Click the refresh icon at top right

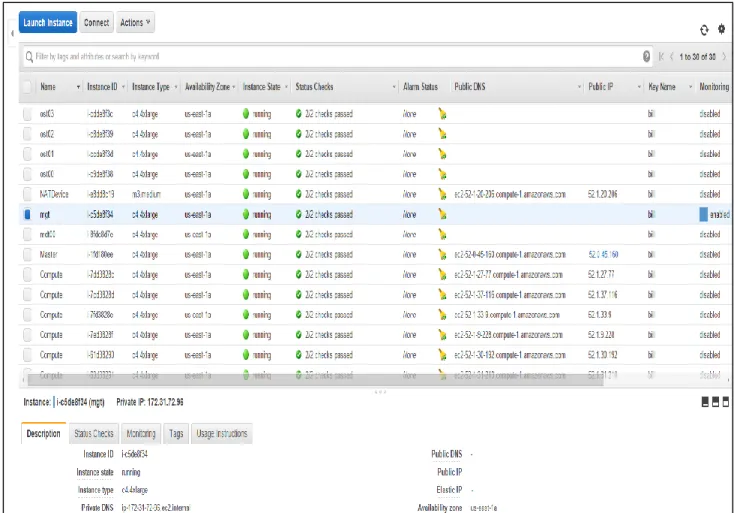[x=704, y=30]
